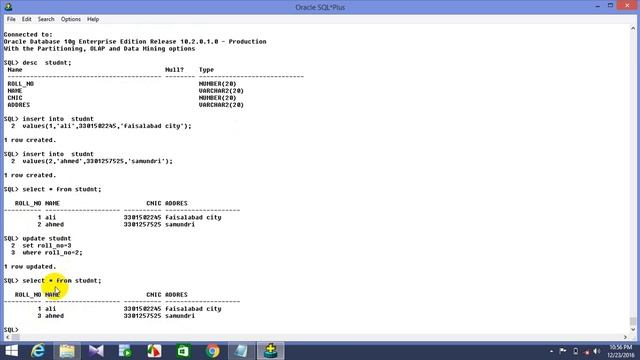Open the blue notebook app on taskbar
The height and width of the screenshot is (360, 640).
(241, 351)
